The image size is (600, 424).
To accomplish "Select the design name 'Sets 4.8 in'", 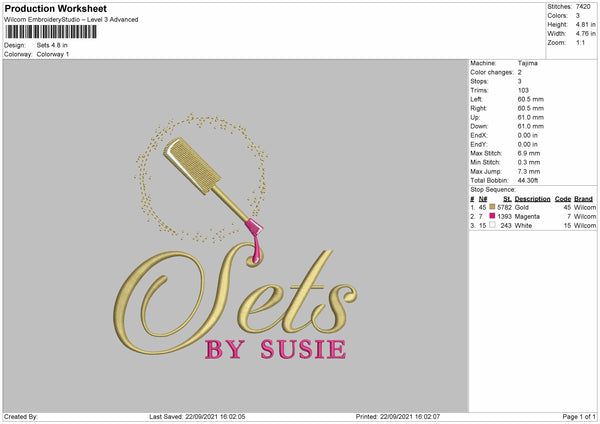I will point(52,45).
